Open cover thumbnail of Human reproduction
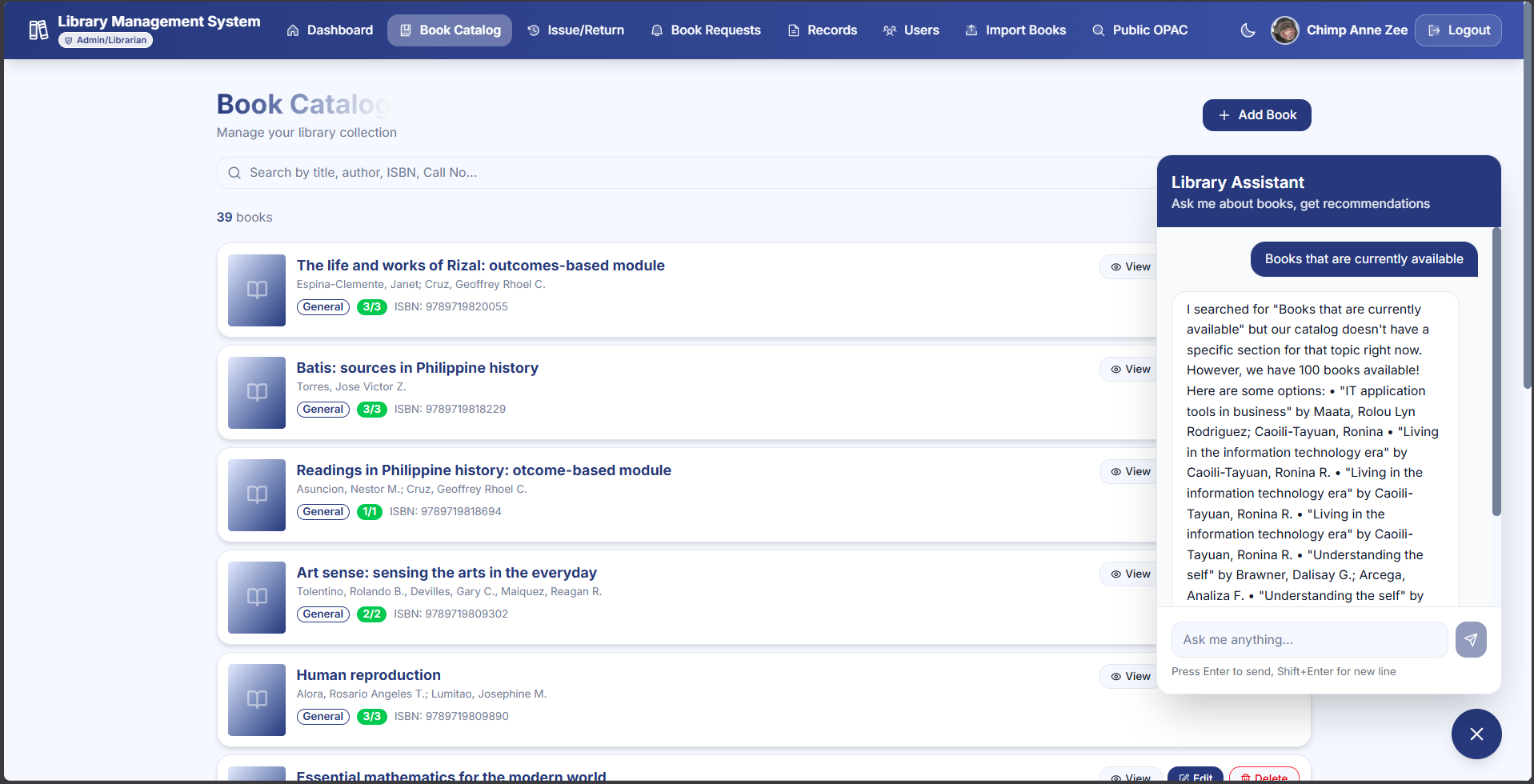 click(x=257, y=700)
